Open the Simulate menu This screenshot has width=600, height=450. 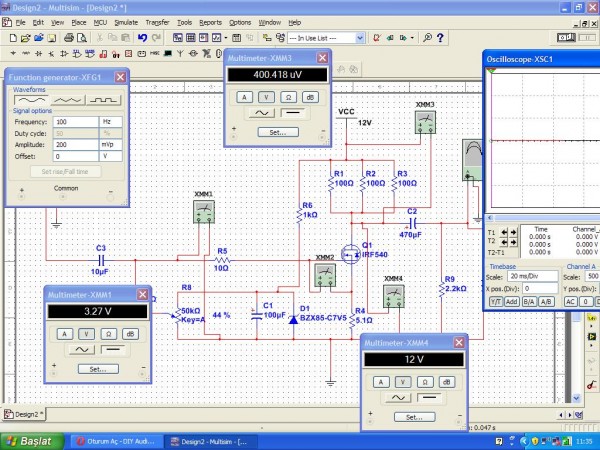click(x=126, y=21)
